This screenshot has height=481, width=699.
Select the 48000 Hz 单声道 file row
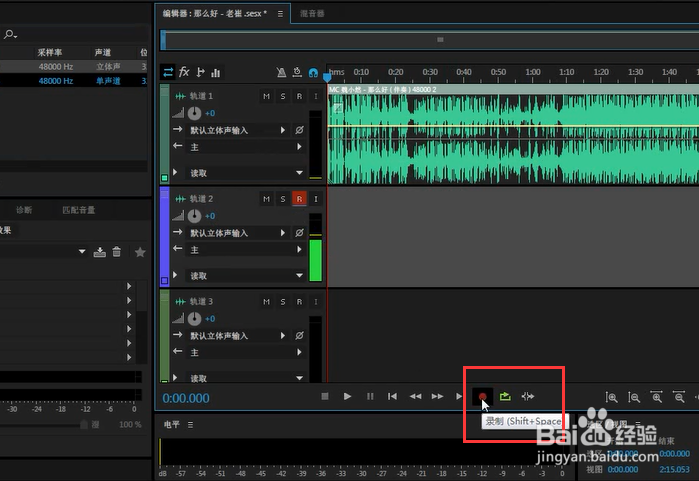(74, 81)
